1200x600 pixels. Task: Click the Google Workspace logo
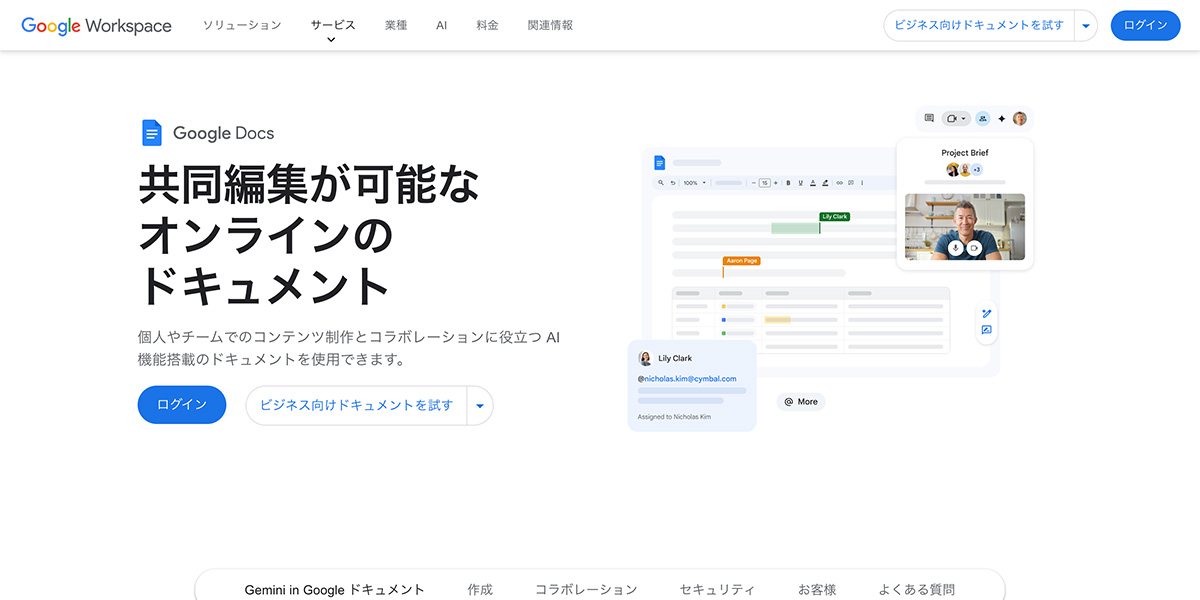click(x=97, y=26)
